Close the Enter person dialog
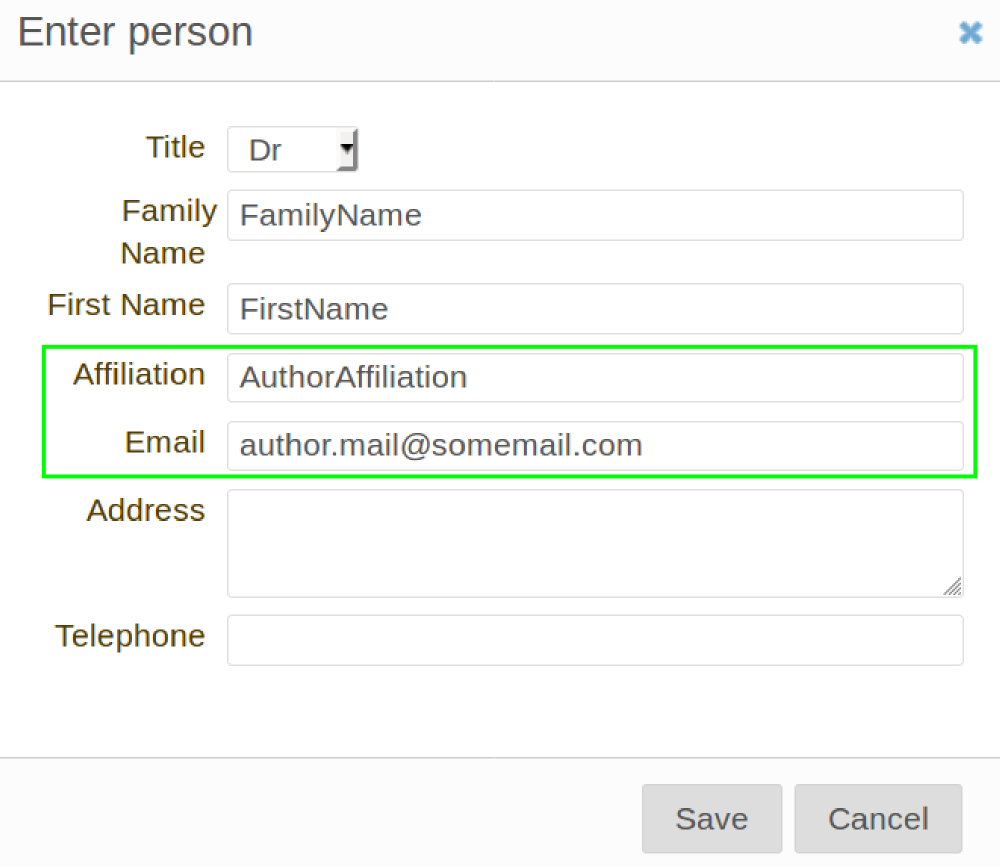The height and width of the screenshot is (867, 1000). pos(970,33)
